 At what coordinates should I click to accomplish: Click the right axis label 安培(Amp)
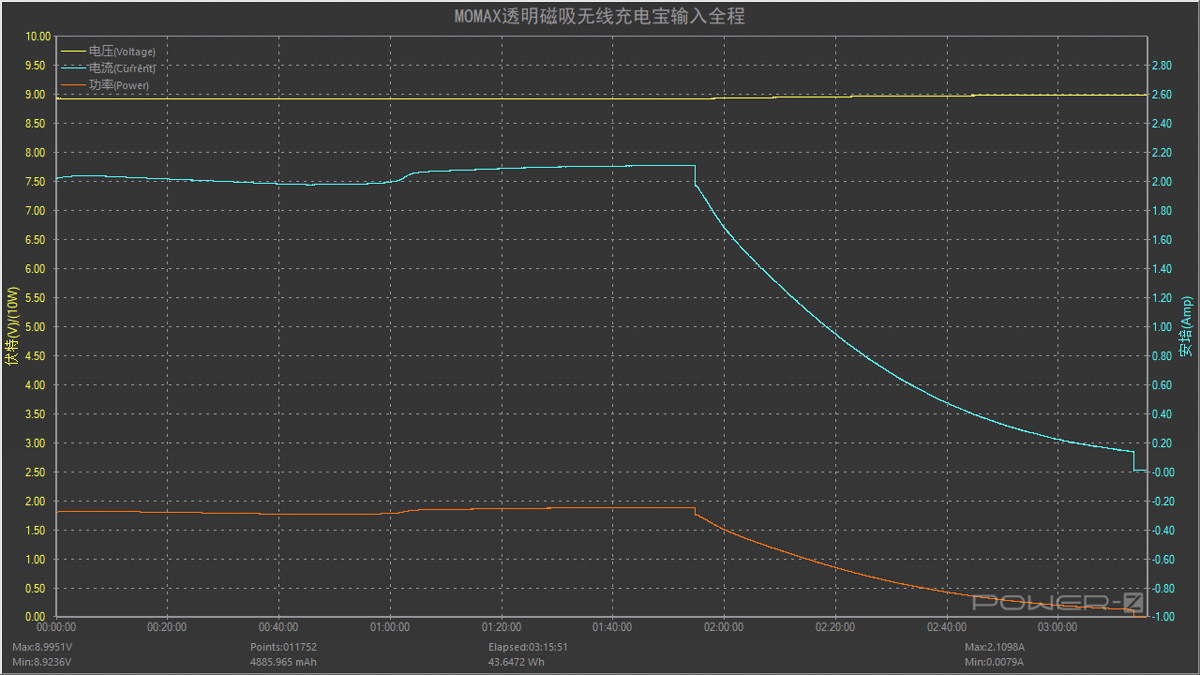(x=1186, y=327)
